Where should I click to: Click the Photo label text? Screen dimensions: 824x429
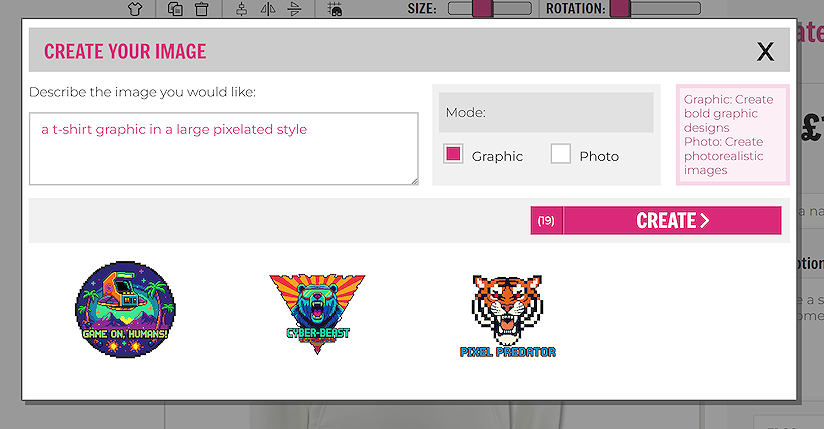599,156
